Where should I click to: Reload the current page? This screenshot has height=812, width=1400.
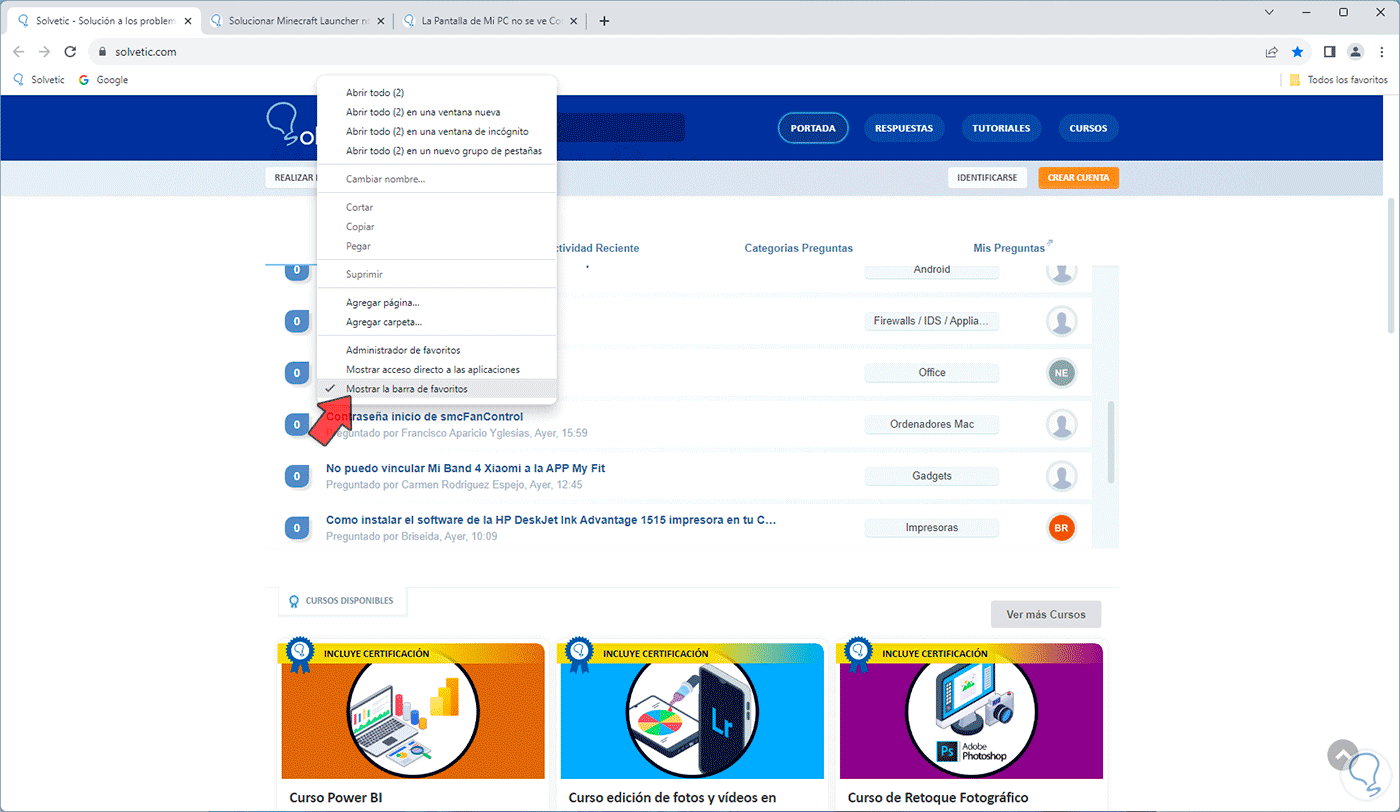70,52
